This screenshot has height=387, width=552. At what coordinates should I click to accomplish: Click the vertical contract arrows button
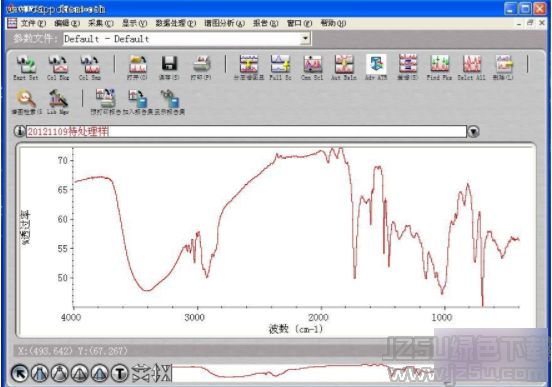coord(167,373)
